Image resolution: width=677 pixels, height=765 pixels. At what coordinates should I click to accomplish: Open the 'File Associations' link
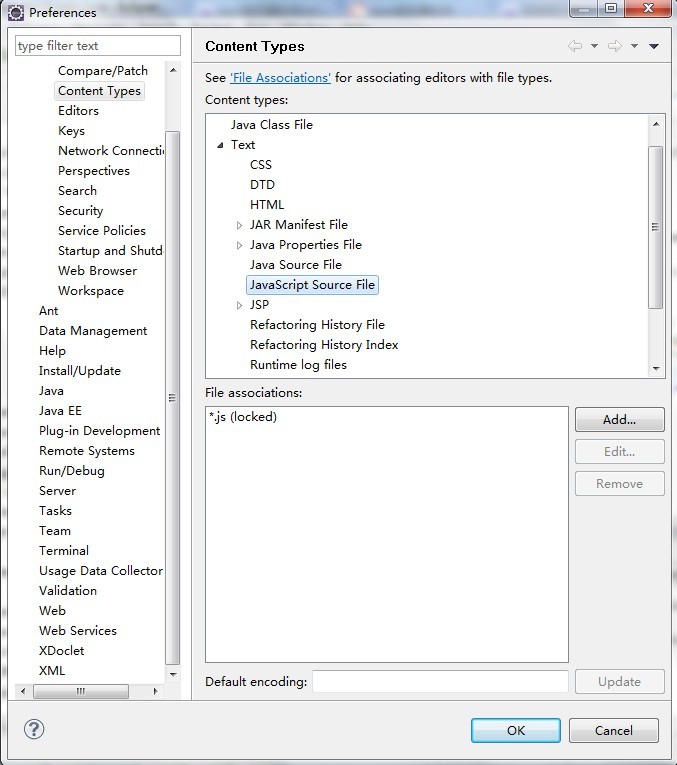tap(280, 77)
